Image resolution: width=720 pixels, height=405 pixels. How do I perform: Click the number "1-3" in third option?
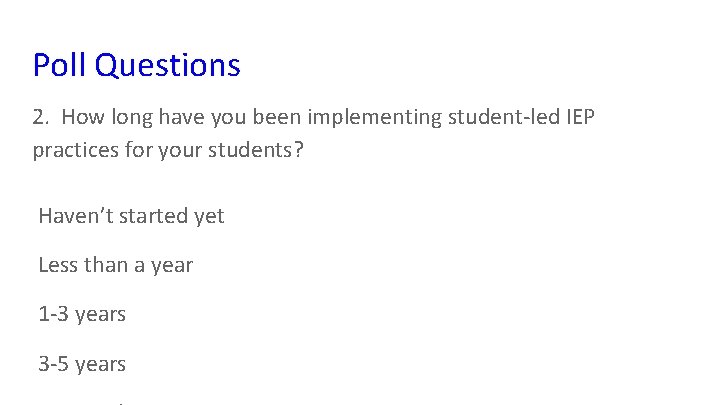click(x=54, y=314)
